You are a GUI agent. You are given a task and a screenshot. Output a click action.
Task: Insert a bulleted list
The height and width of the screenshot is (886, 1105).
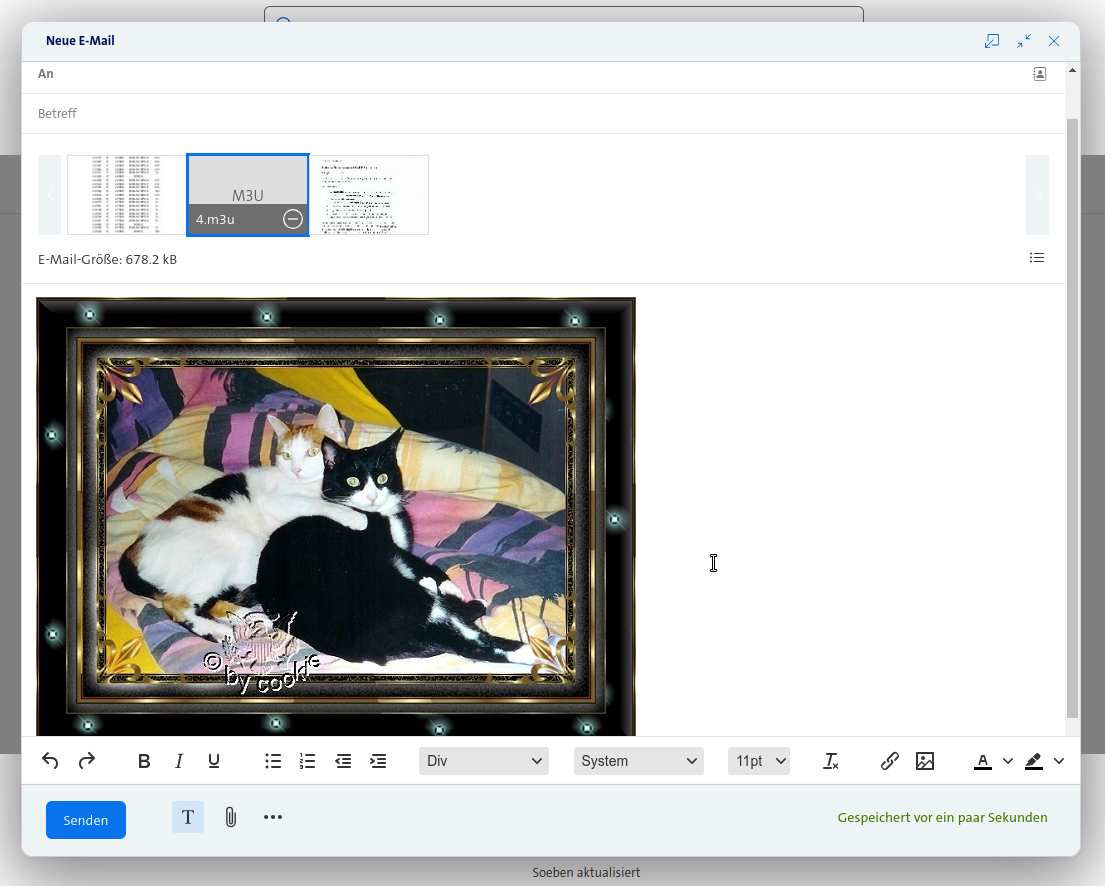coord(273,761)
